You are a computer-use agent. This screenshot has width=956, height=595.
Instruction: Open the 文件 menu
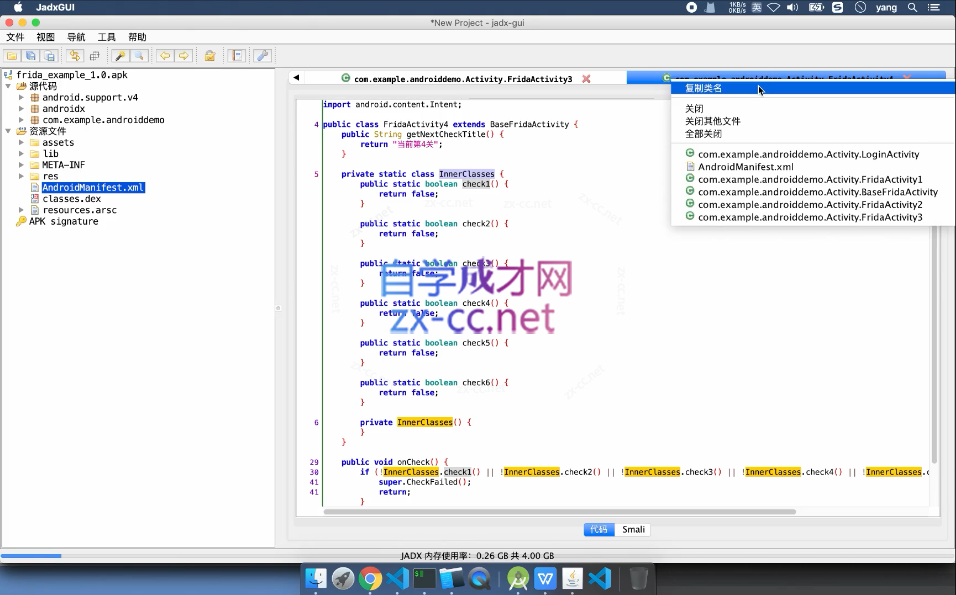15,37
